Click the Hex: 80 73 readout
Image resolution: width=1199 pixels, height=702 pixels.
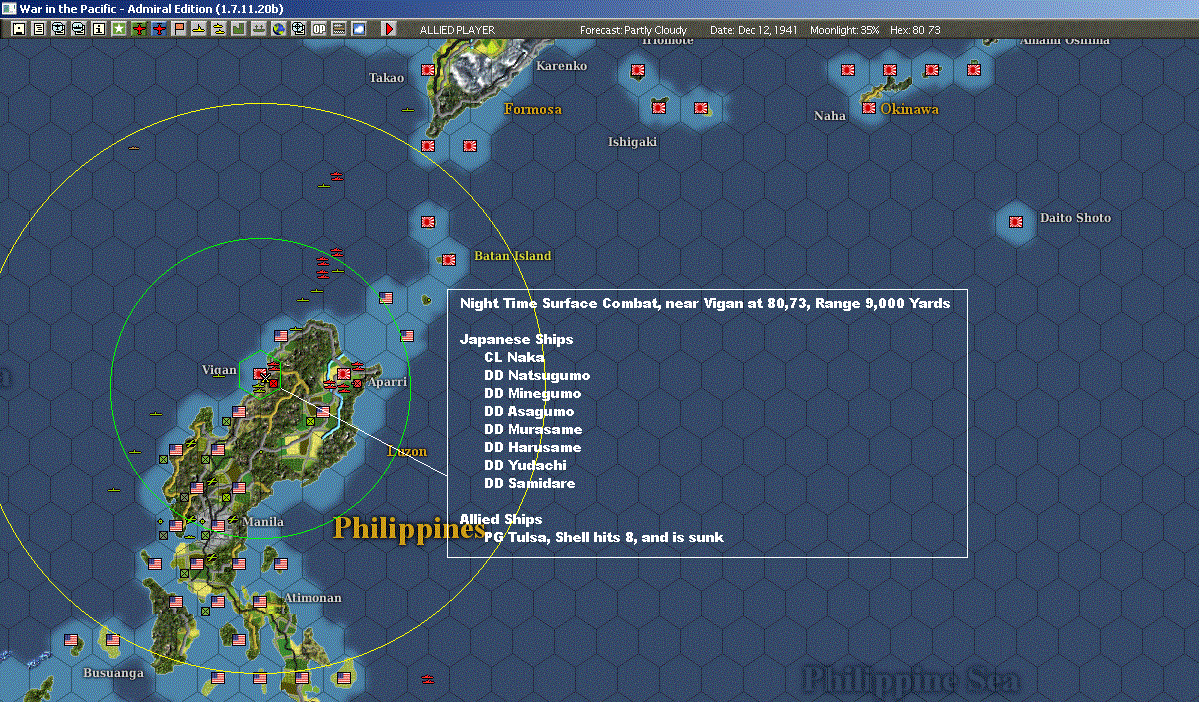(x=915, y=30)
